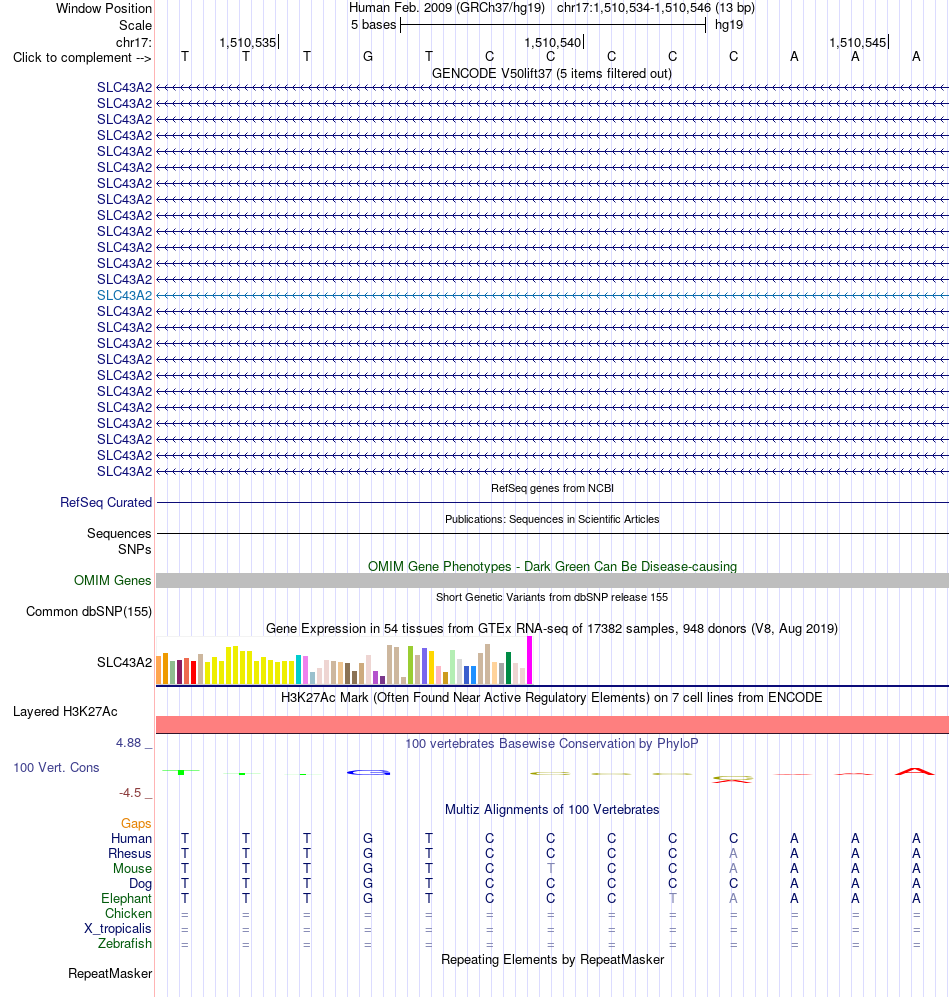Click the 4.88 PhyloP upper scale value
The image size is (950, 997).
(x=128, y=743)
